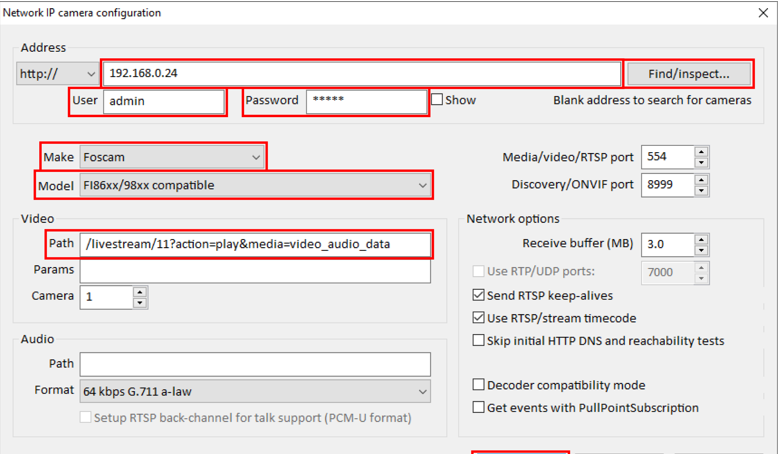
Task: Increase the Camera number stepper
Action: click(x=140, y=292)
